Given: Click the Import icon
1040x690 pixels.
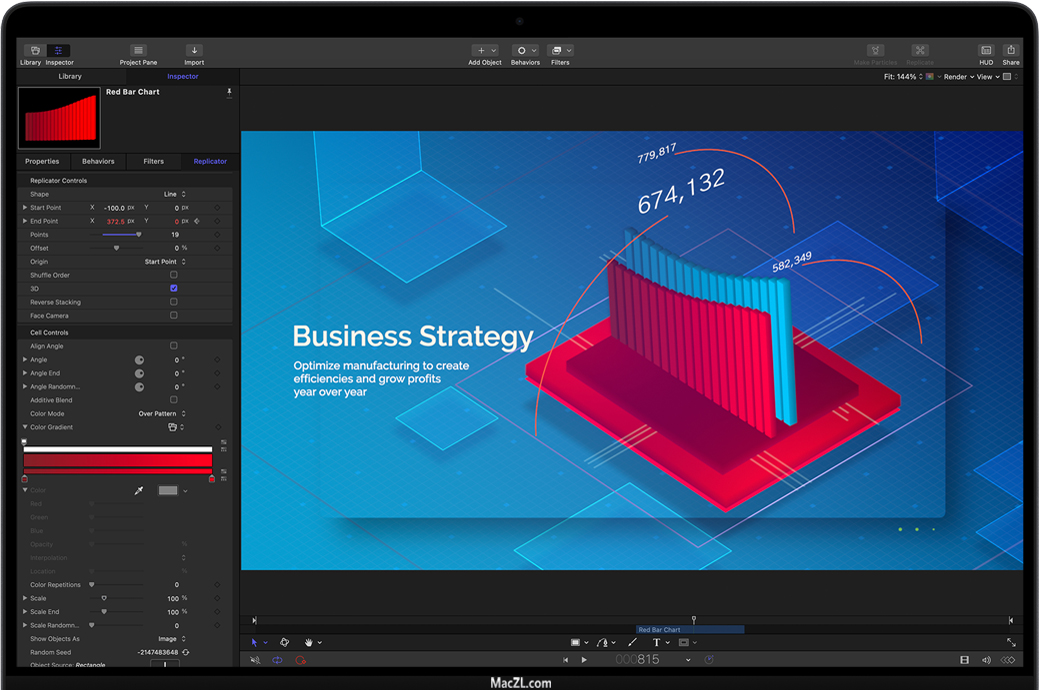Looking at the screenshot, I should (194, 51).
